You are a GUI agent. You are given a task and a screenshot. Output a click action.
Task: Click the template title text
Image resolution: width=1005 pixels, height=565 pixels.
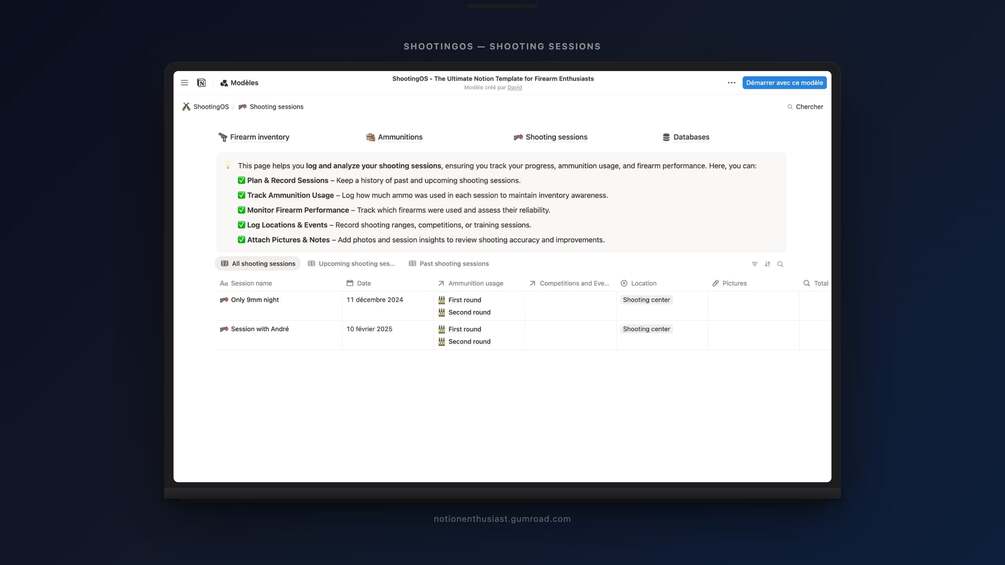pos(493,79)
